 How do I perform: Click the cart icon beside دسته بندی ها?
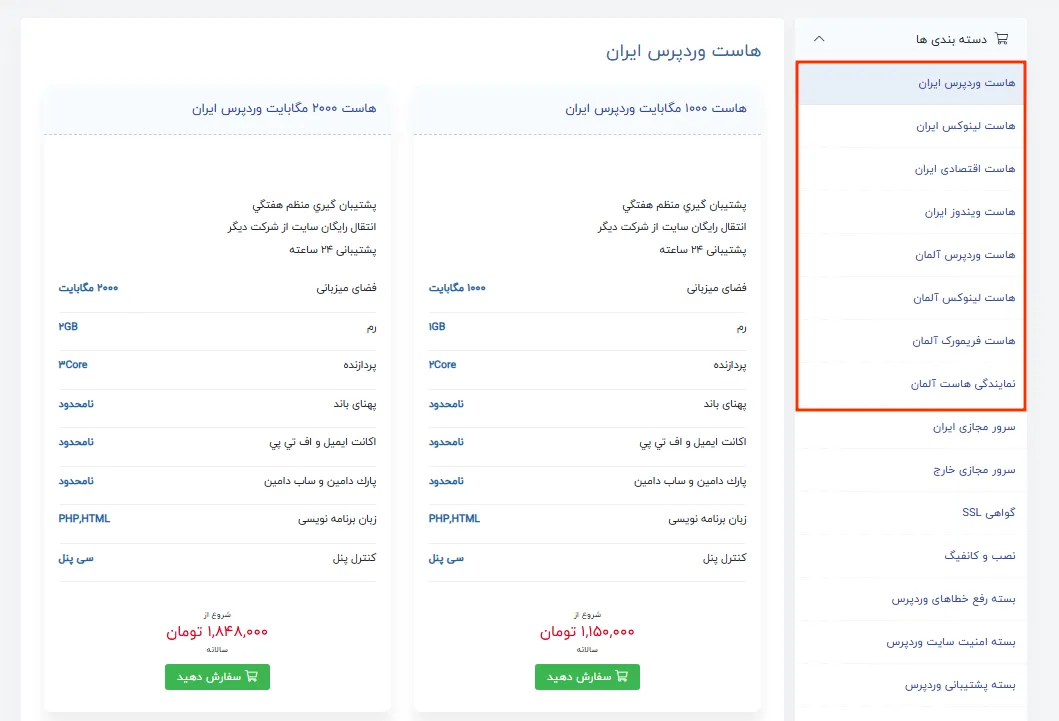tap(1002, 38)
